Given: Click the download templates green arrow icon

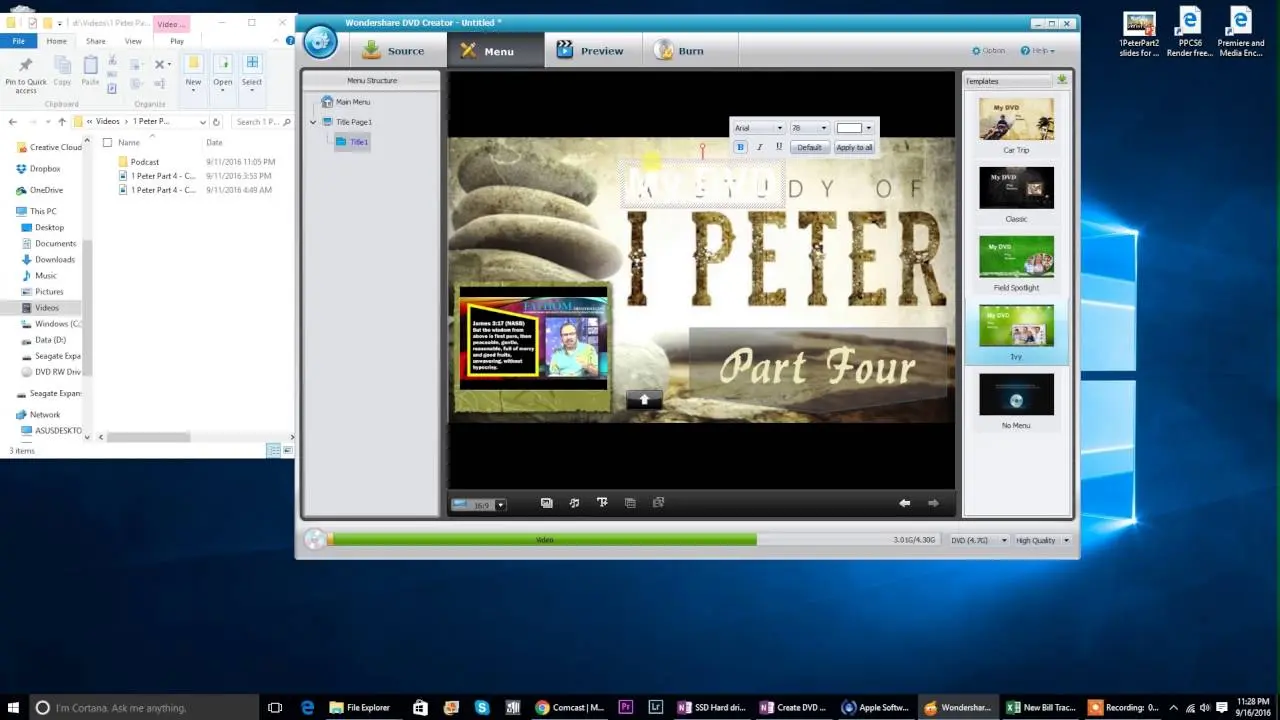Looking at the screenshot, I should (x=1061, y=80).
